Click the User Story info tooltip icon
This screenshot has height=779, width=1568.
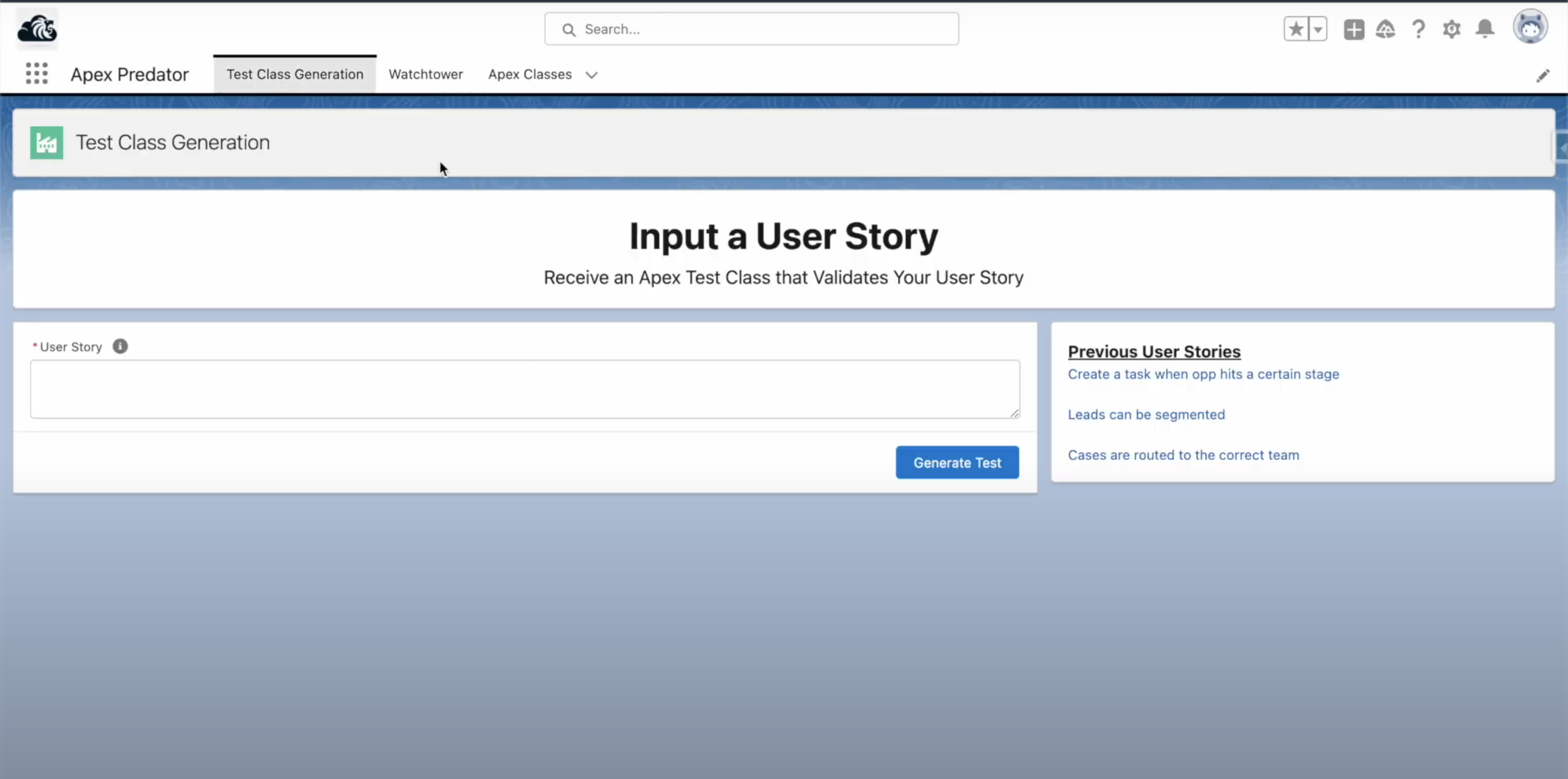[120, 346]
